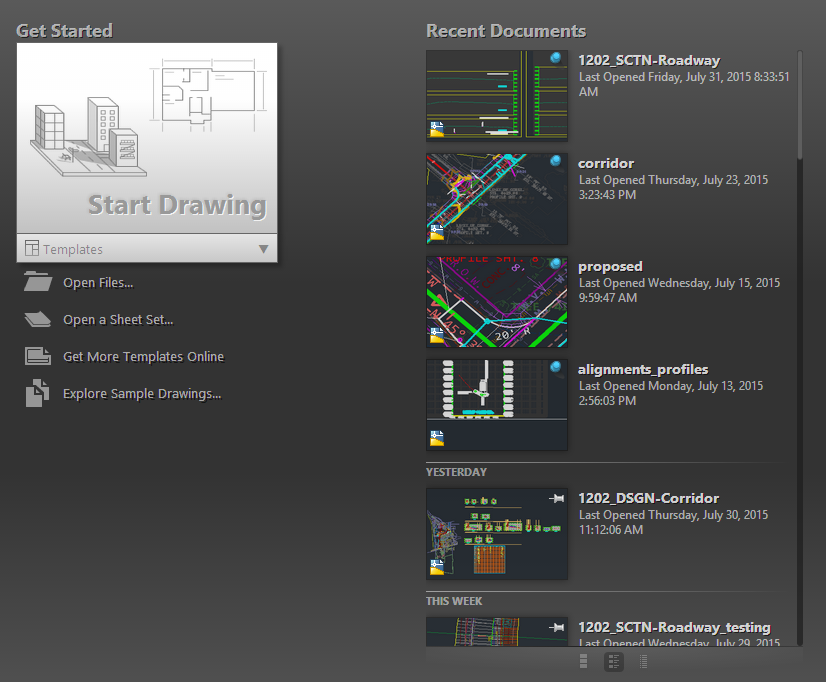Click the drawing file icon on corridor thumbnail
826x682 pixels.
pyautogui.click(x=437, y=232)
